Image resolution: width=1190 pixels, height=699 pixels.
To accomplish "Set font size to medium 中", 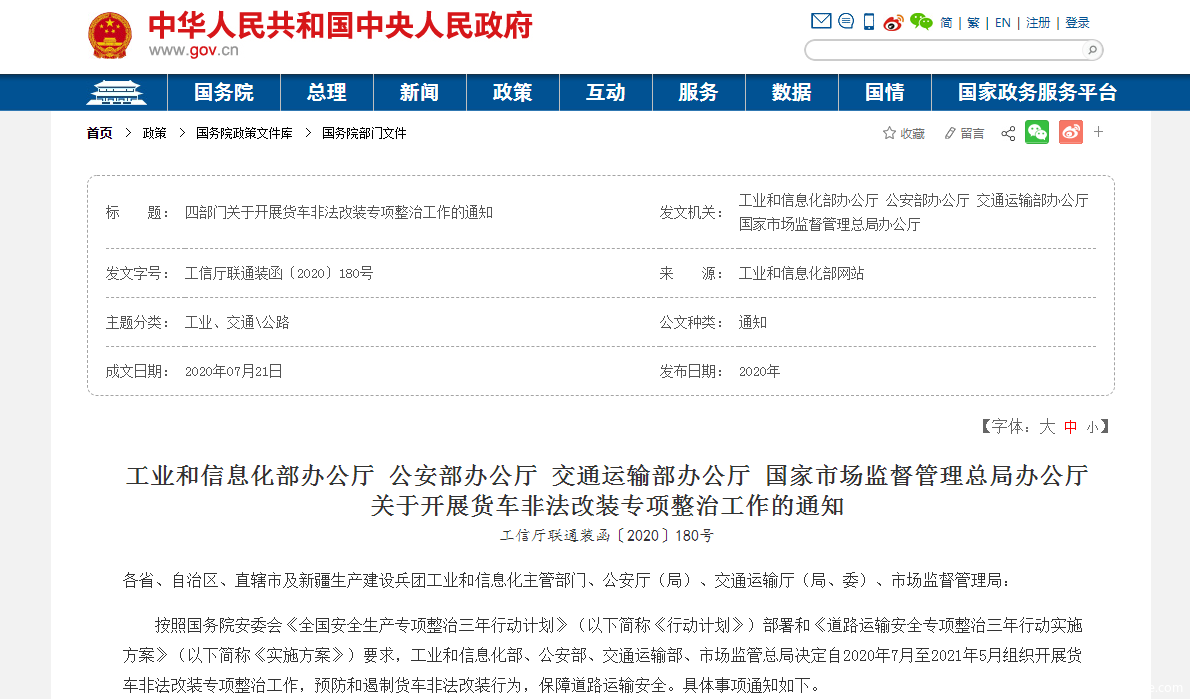I will pyautogui.click(x=1070, y=427).
